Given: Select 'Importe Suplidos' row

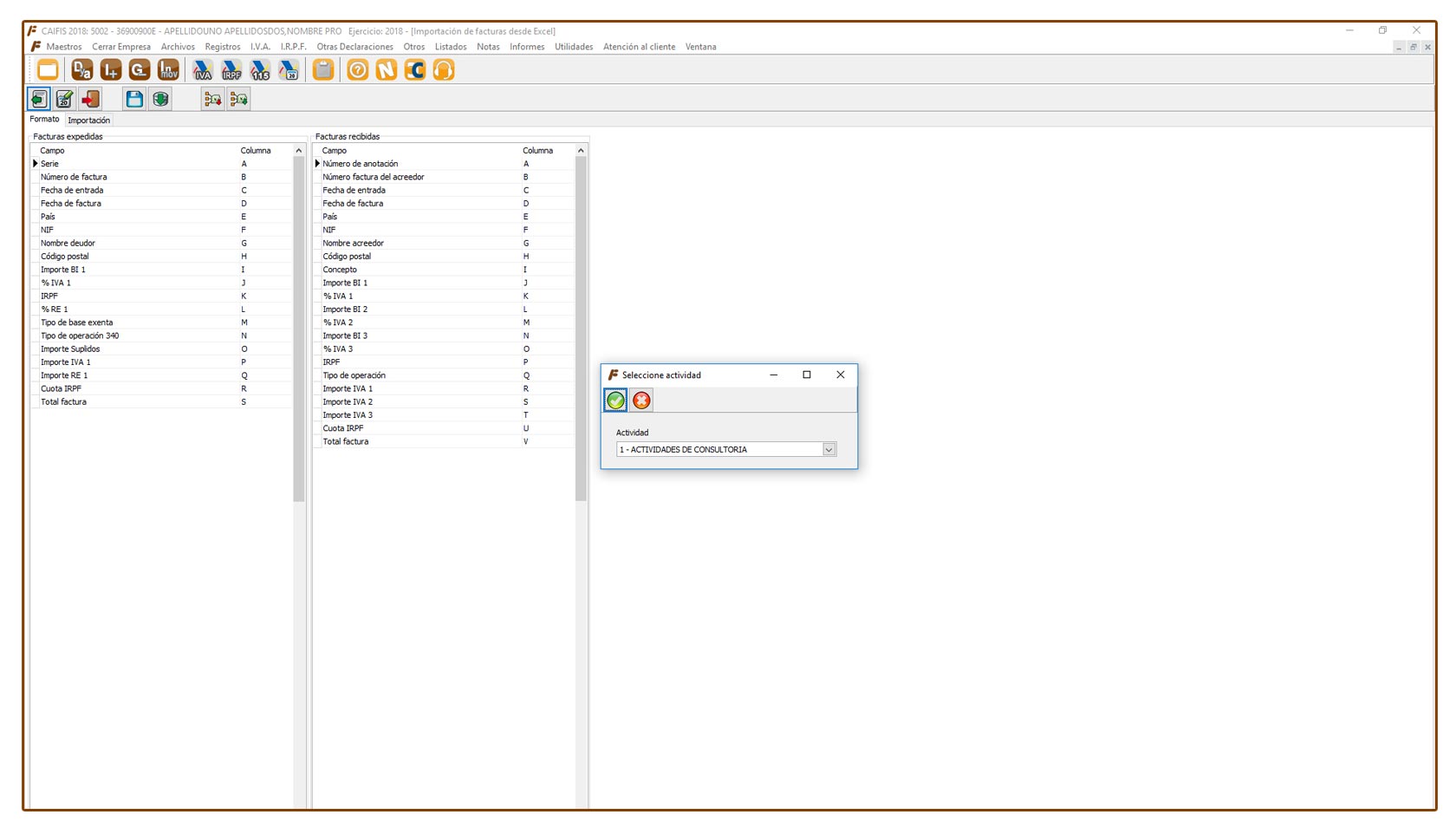Looking at the screenshot, I should (x=162, y=349).
